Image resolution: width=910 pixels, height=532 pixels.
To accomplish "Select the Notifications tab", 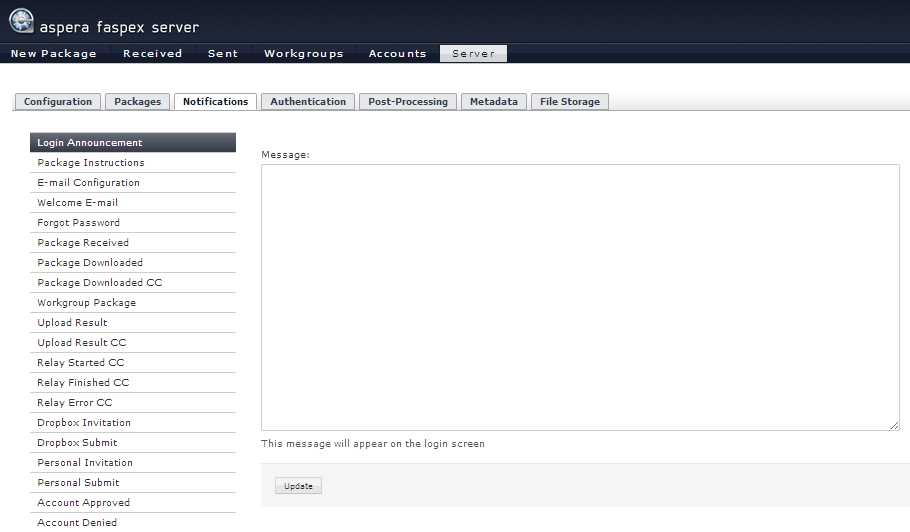I will 215,102.
